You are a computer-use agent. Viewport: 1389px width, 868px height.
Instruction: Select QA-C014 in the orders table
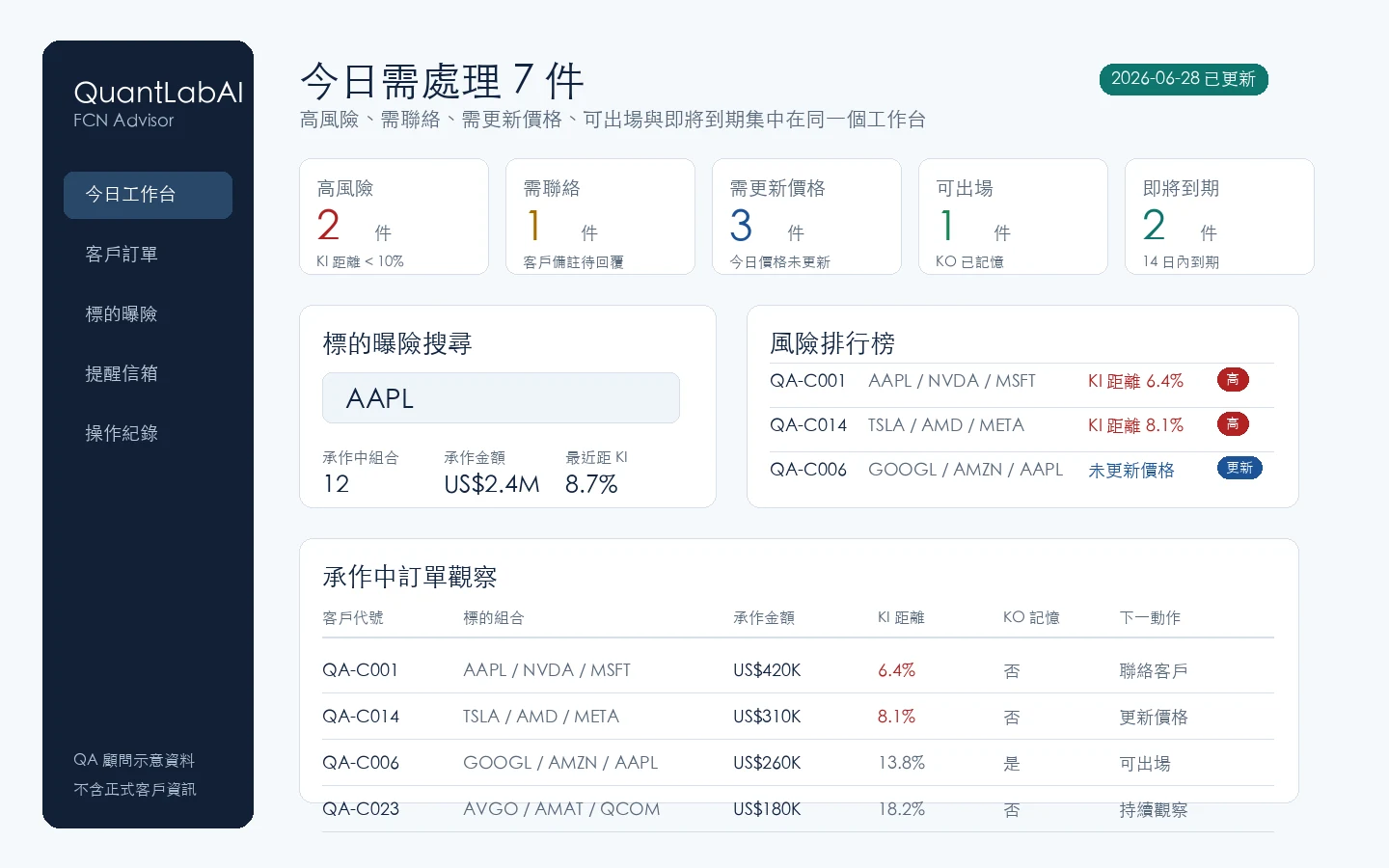[361, 717]
